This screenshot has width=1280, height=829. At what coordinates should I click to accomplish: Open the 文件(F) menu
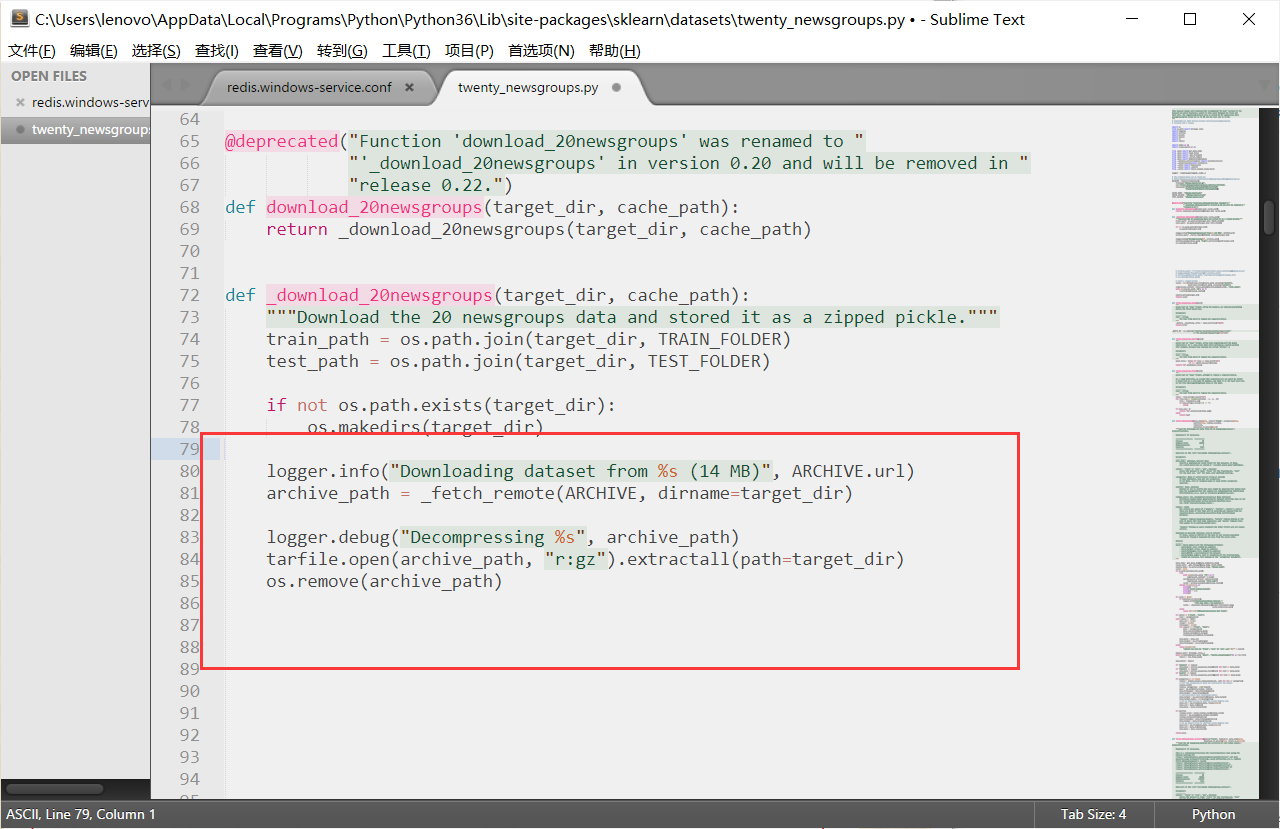(31, 50)
